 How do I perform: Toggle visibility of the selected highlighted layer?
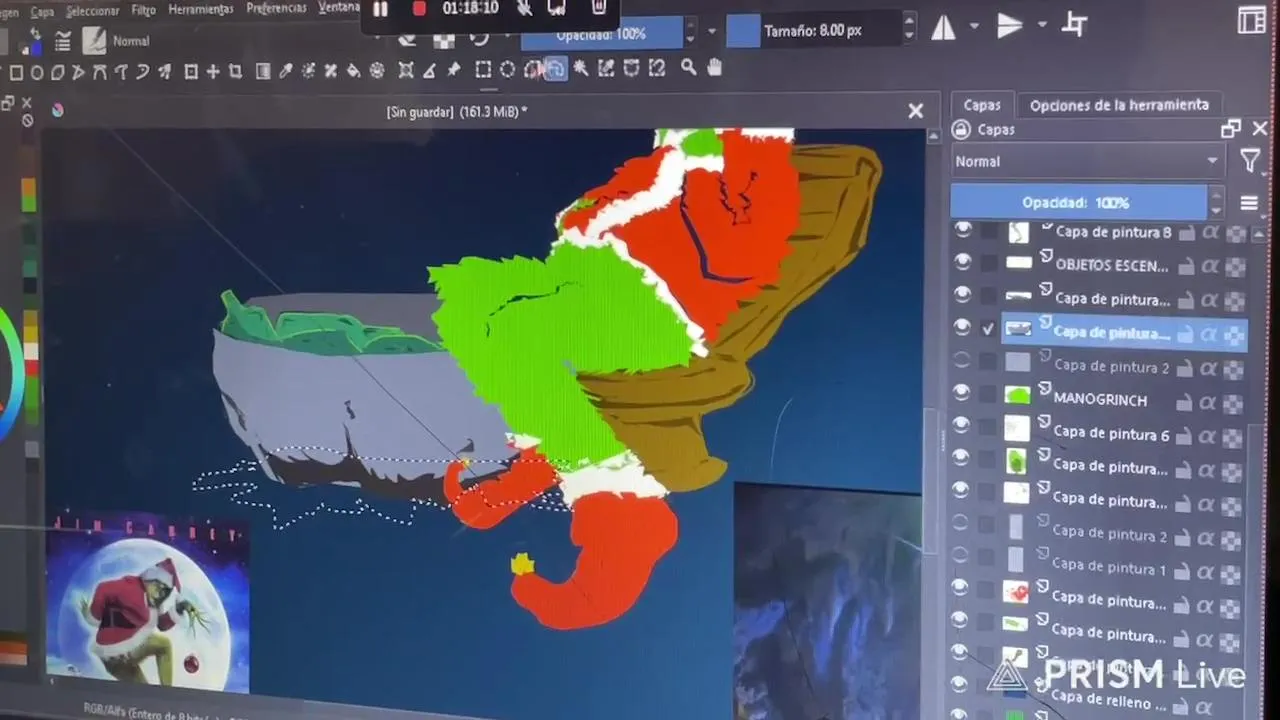pos(962,327)
